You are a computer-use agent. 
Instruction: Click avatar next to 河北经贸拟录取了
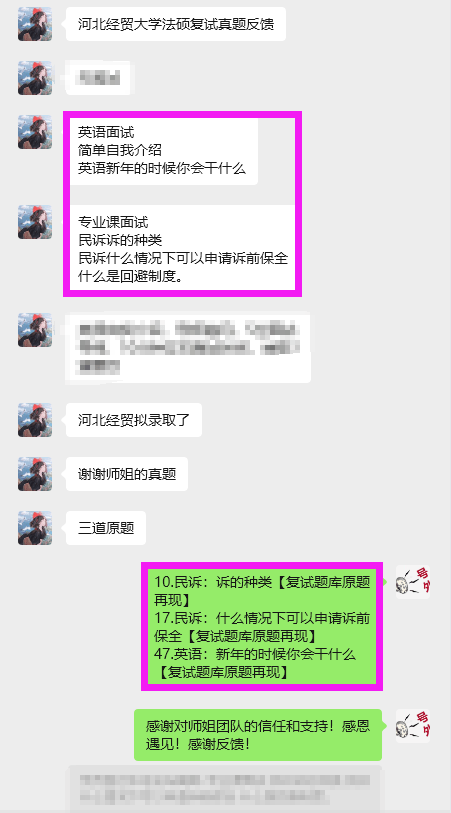(x=35, y=420)
